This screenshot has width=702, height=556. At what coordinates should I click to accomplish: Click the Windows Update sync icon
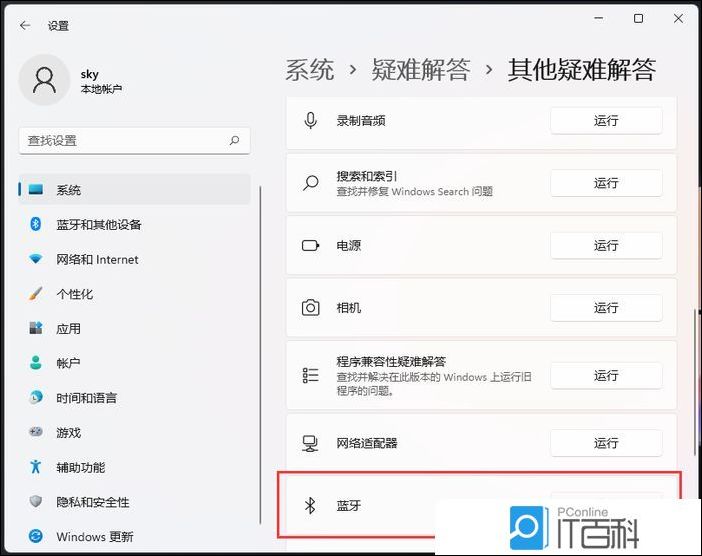tap(35, 535)
